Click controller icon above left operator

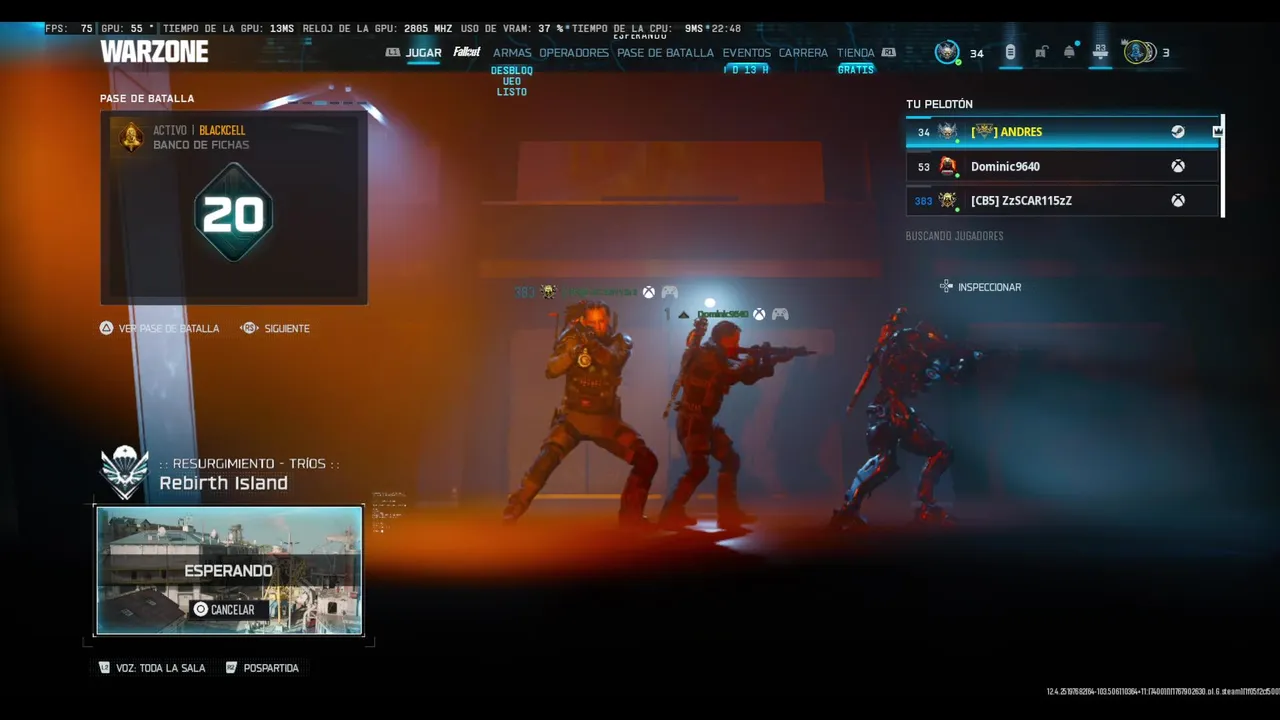pos(669,292)
